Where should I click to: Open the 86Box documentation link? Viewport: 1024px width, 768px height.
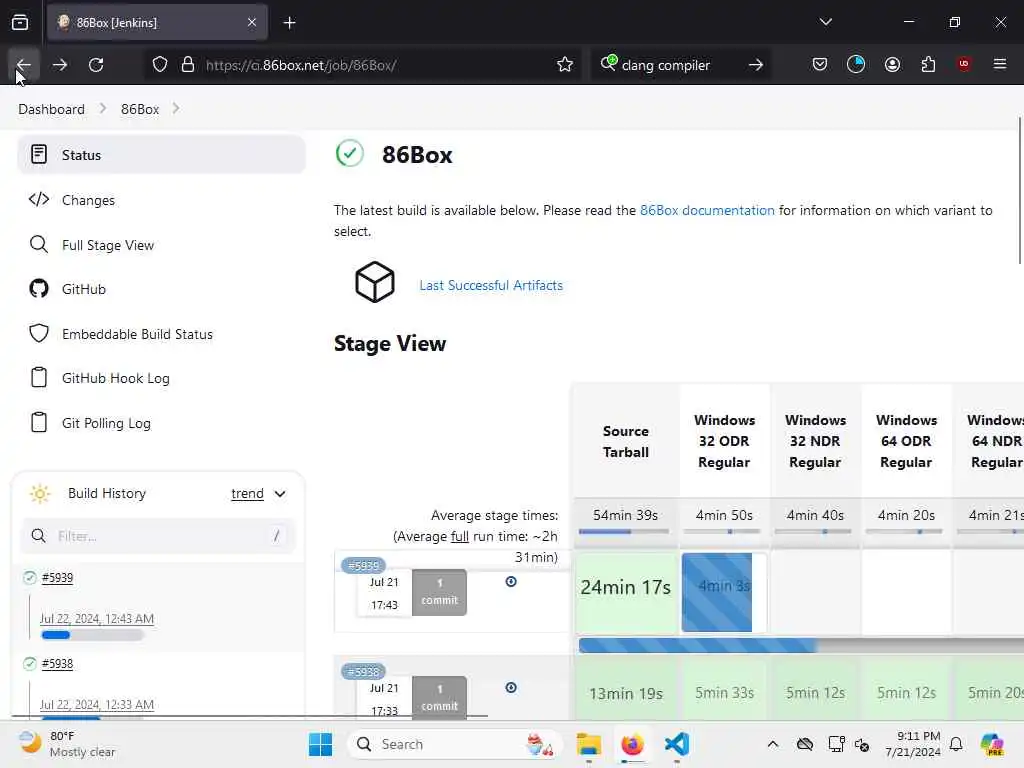pyautogui.click(x=707, y=210)
